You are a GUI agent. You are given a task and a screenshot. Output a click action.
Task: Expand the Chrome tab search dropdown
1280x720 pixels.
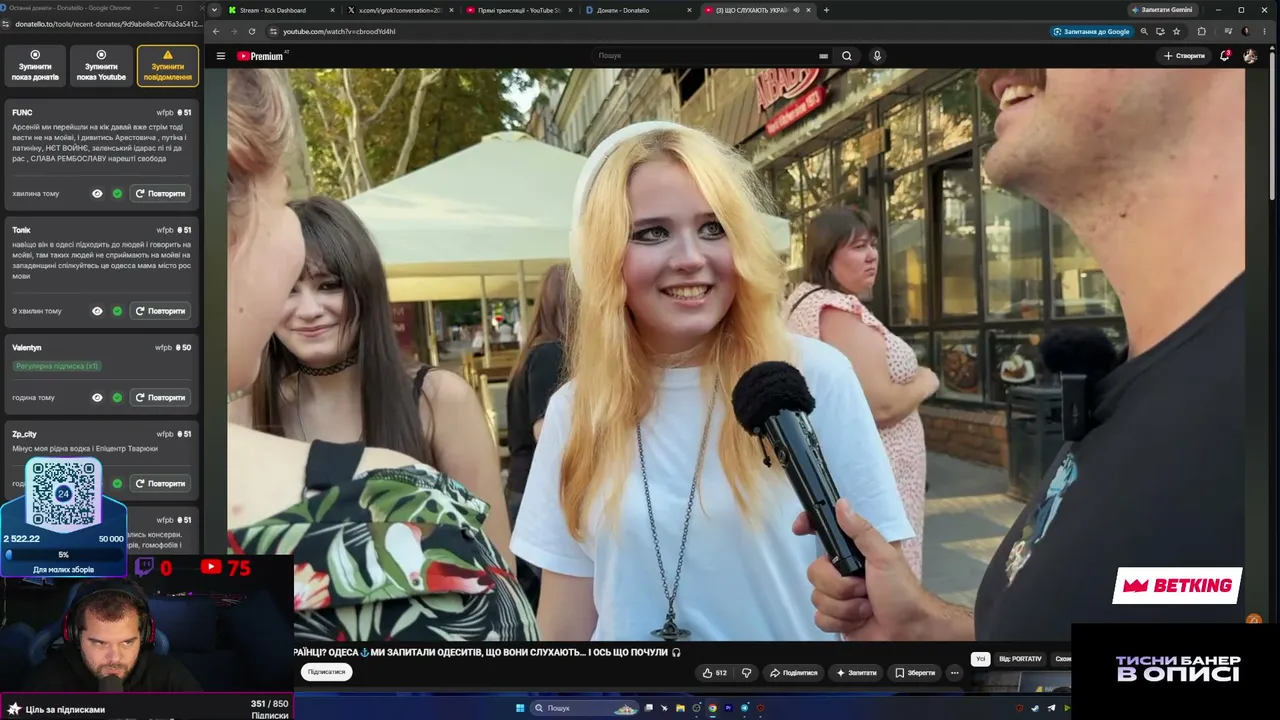214,10
